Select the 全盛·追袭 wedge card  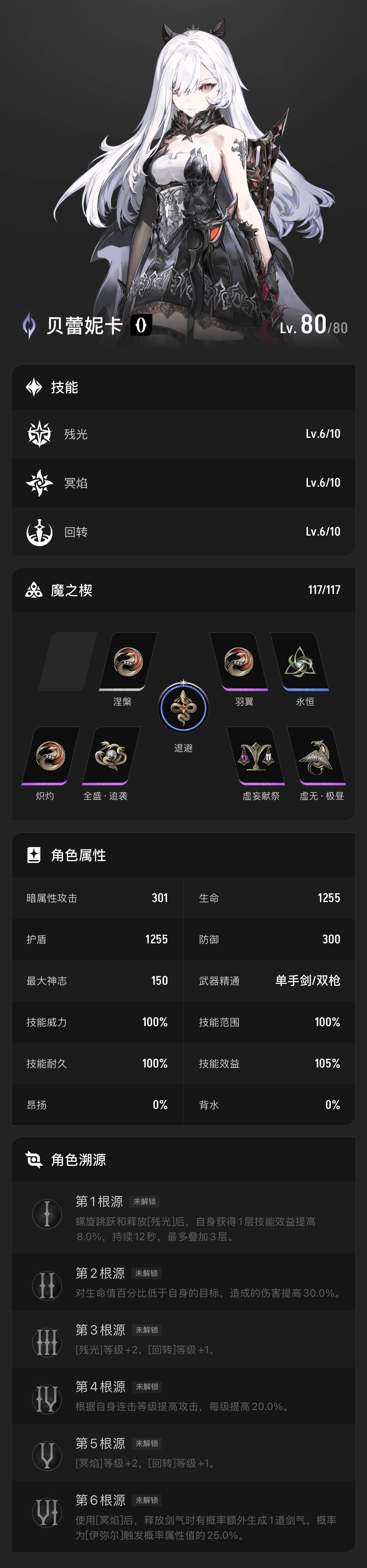(110, 756)
